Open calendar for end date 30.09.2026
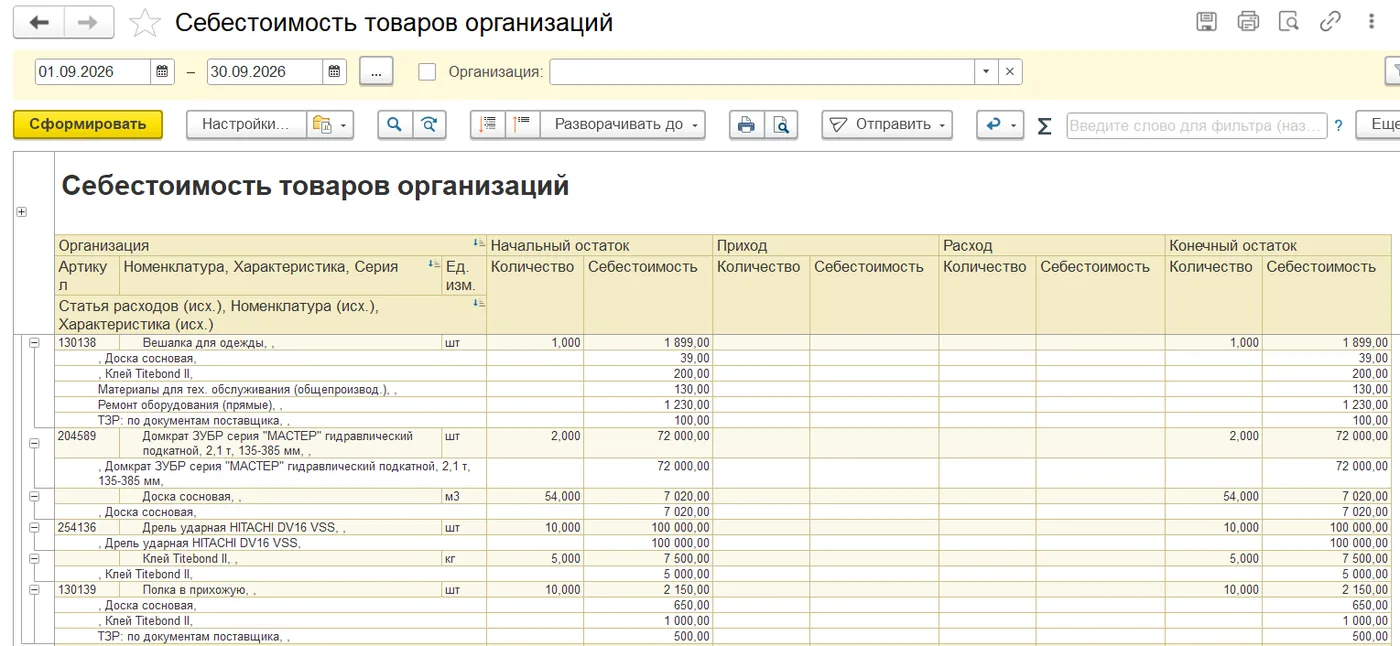1400x646 pixels. [x=335, y=72]
